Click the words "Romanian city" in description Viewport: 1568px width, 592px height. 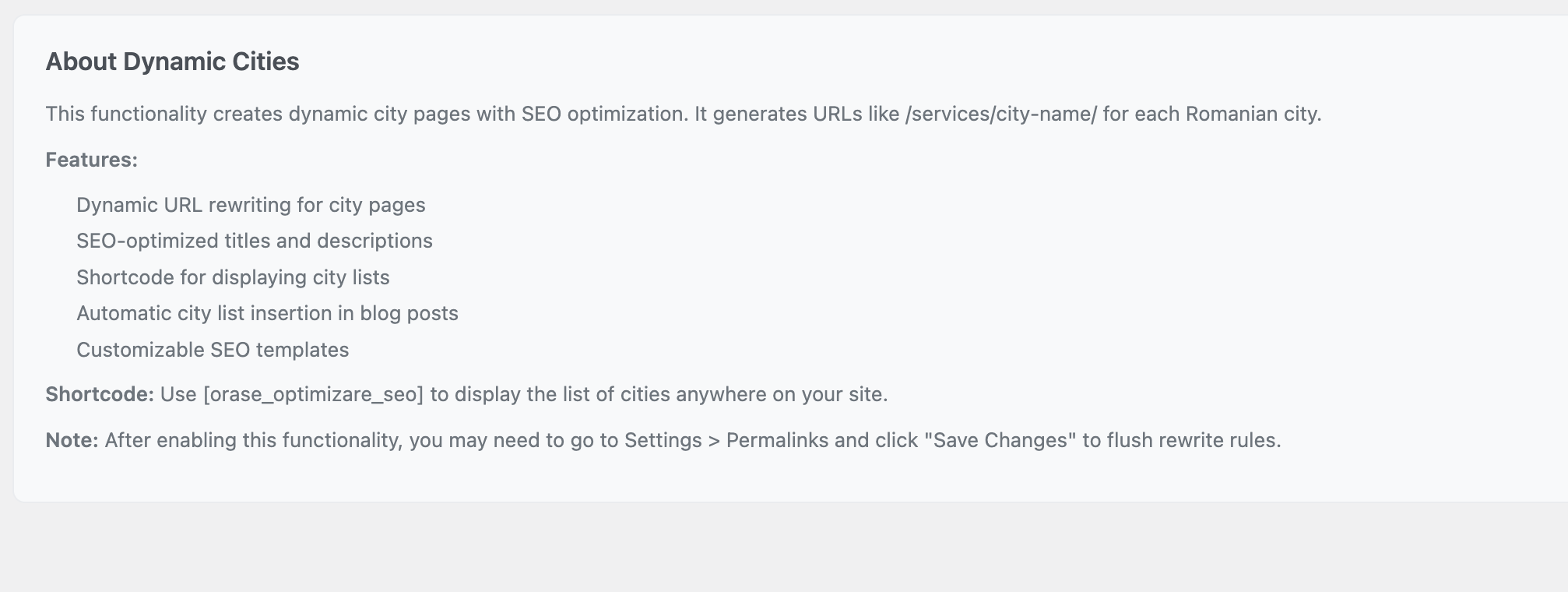[x=1251, y=114]
